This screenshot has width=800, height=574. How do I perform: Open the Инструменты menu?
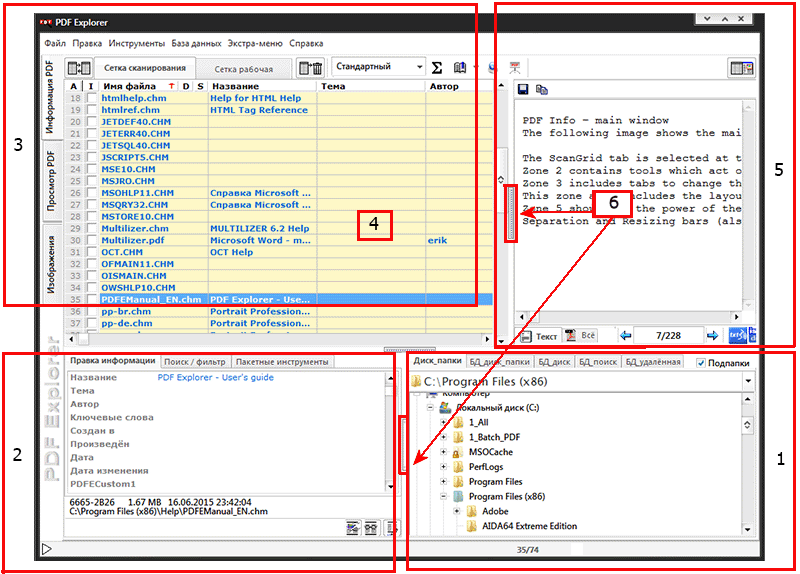tap(137, 43)
